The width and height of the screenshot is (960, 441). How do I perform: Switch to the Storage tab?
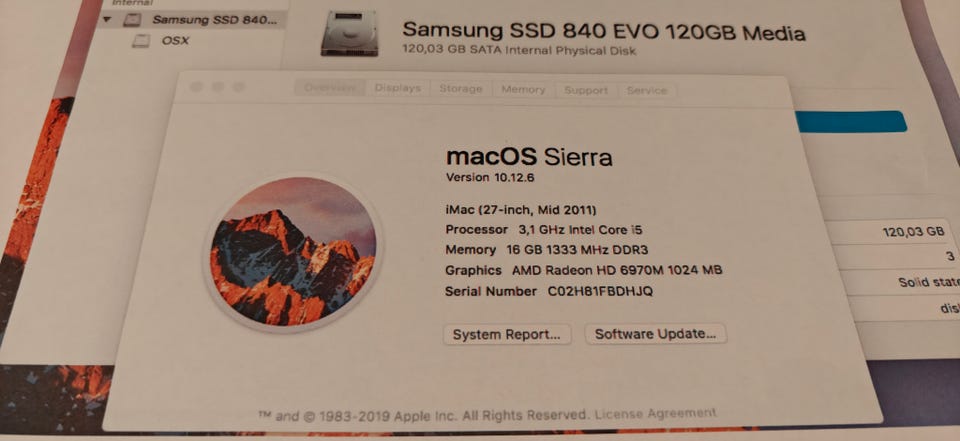click(x=461, y=89)
